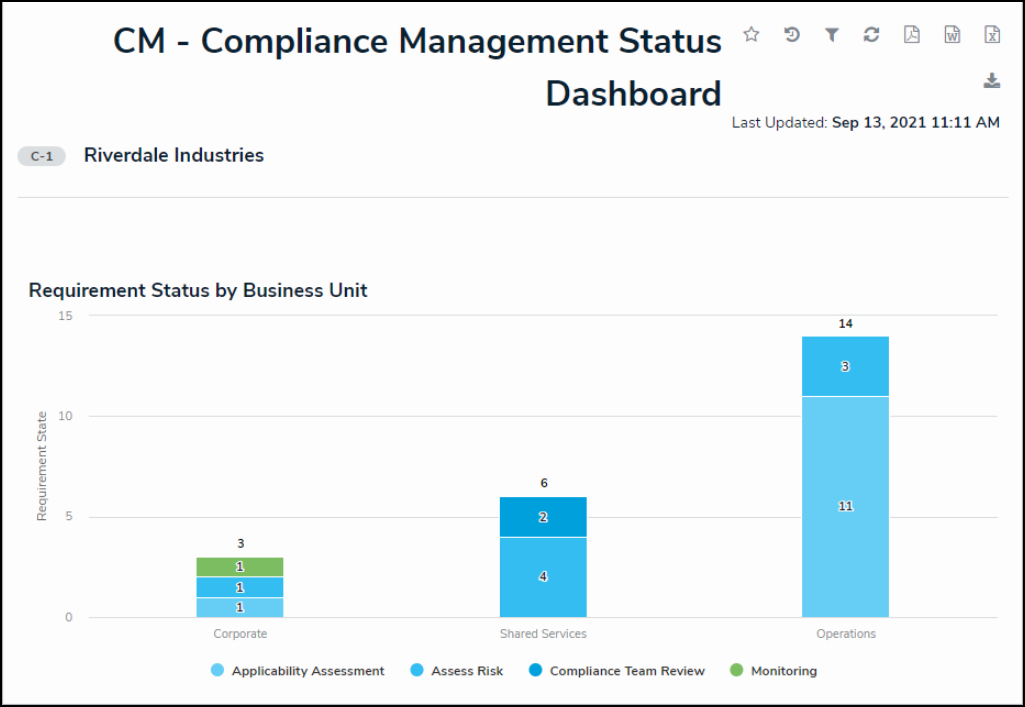
Task: Export the dashboard to Word
Action: point(952,35)
